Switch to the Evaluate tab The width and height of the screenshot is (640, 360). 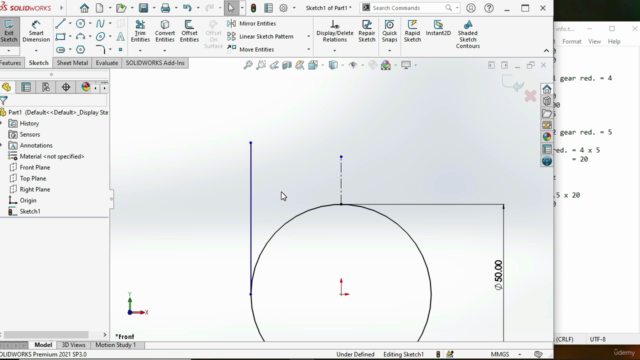click(x=107, y=63)
